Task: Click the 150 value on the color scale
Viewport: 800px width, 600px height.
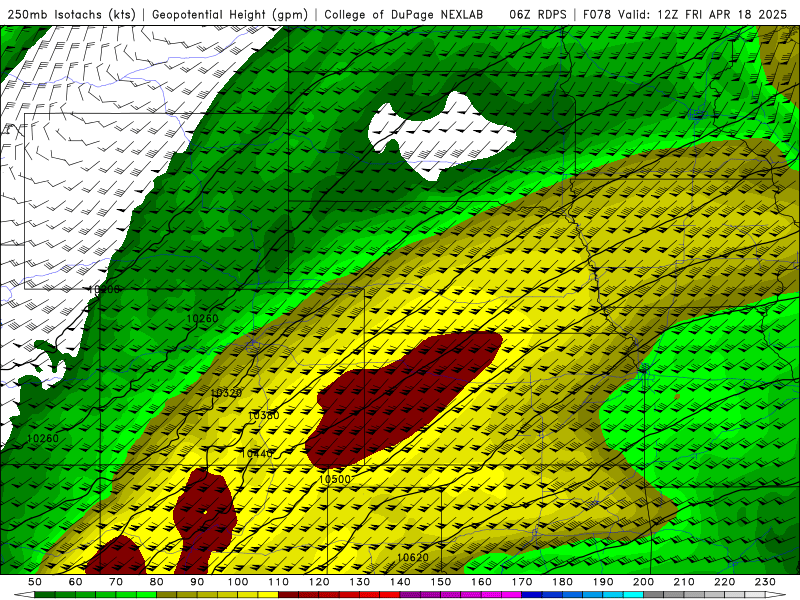Action: coord(441,582)
